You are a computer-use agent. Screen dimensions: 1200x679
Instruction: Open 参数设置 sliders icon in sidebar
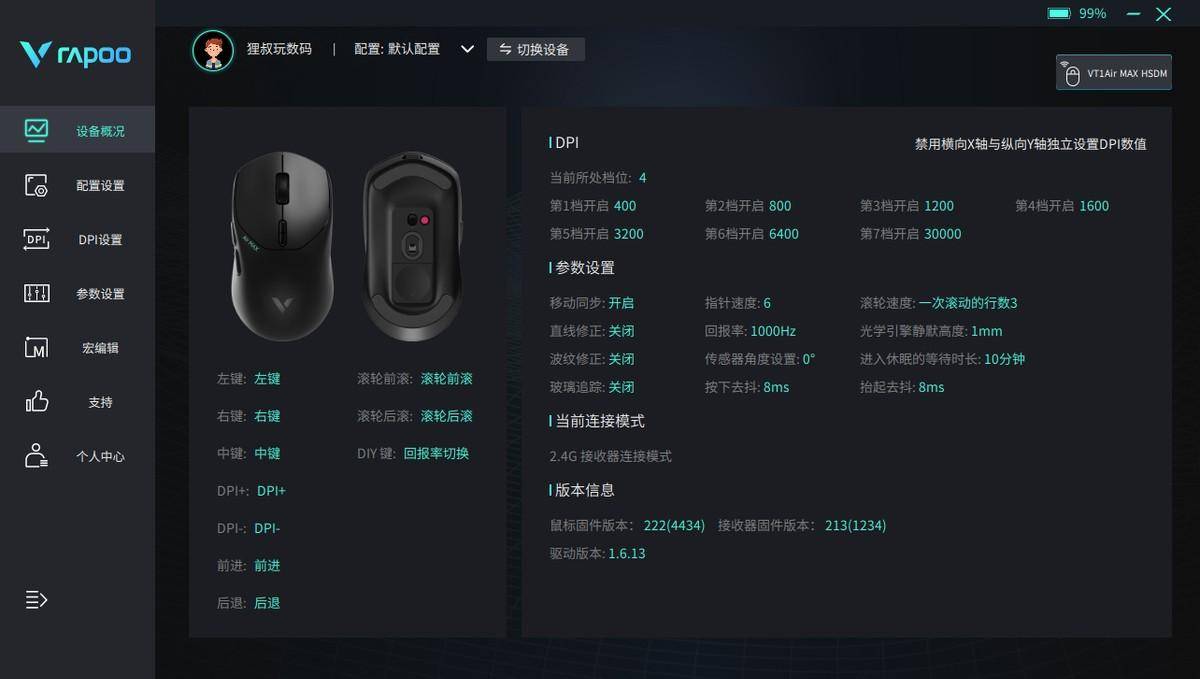click(x=37, y=293)
